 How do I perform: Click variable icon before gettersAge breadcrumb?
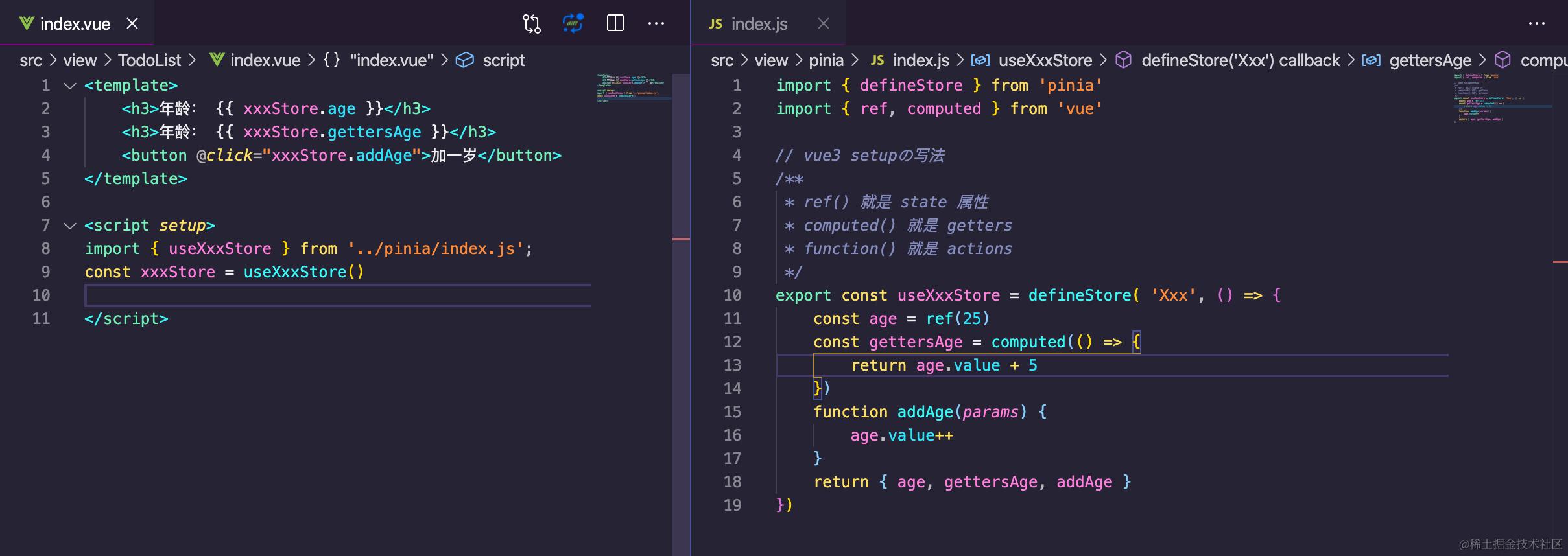1371,60
